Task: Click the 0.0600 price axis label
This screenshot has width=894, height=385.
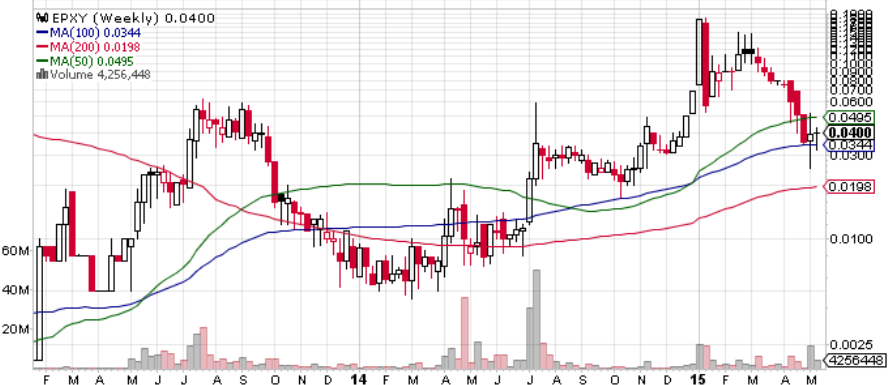Action: [x=851, y=102]
